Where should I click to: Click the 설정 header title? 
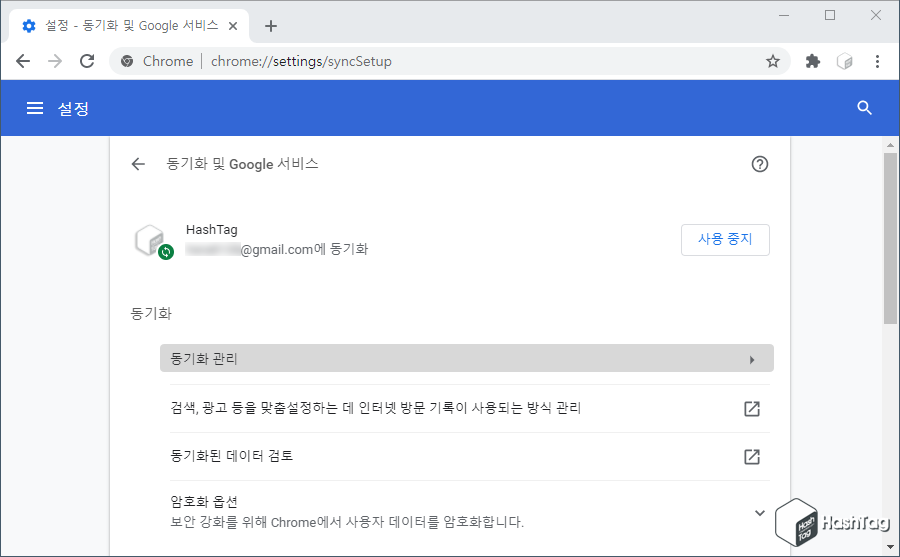coord(73,109)
